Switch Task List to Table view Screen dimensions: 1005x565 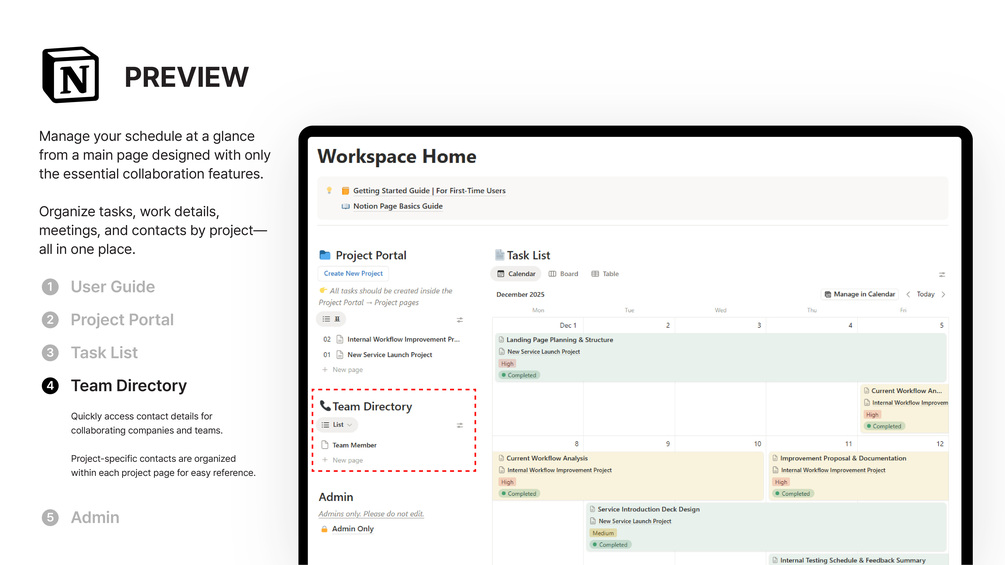pos(605,274)
